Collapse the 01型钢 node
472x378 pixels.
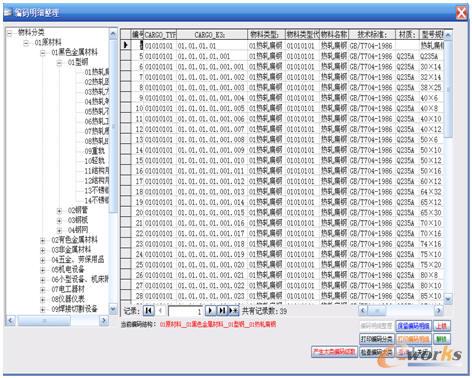pos(59,63)
